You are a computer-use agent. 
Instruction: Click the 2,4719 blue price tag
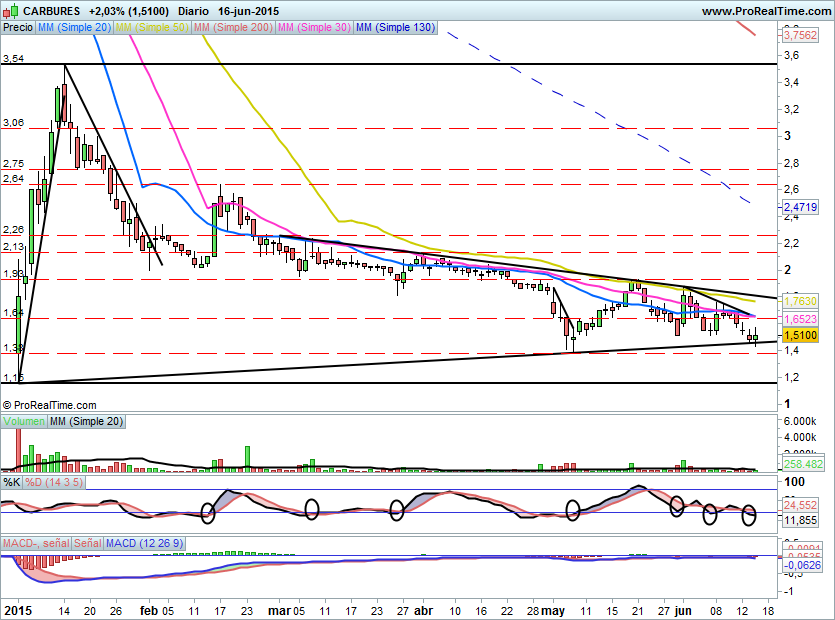pyautogui.click(x=800, y=207)
